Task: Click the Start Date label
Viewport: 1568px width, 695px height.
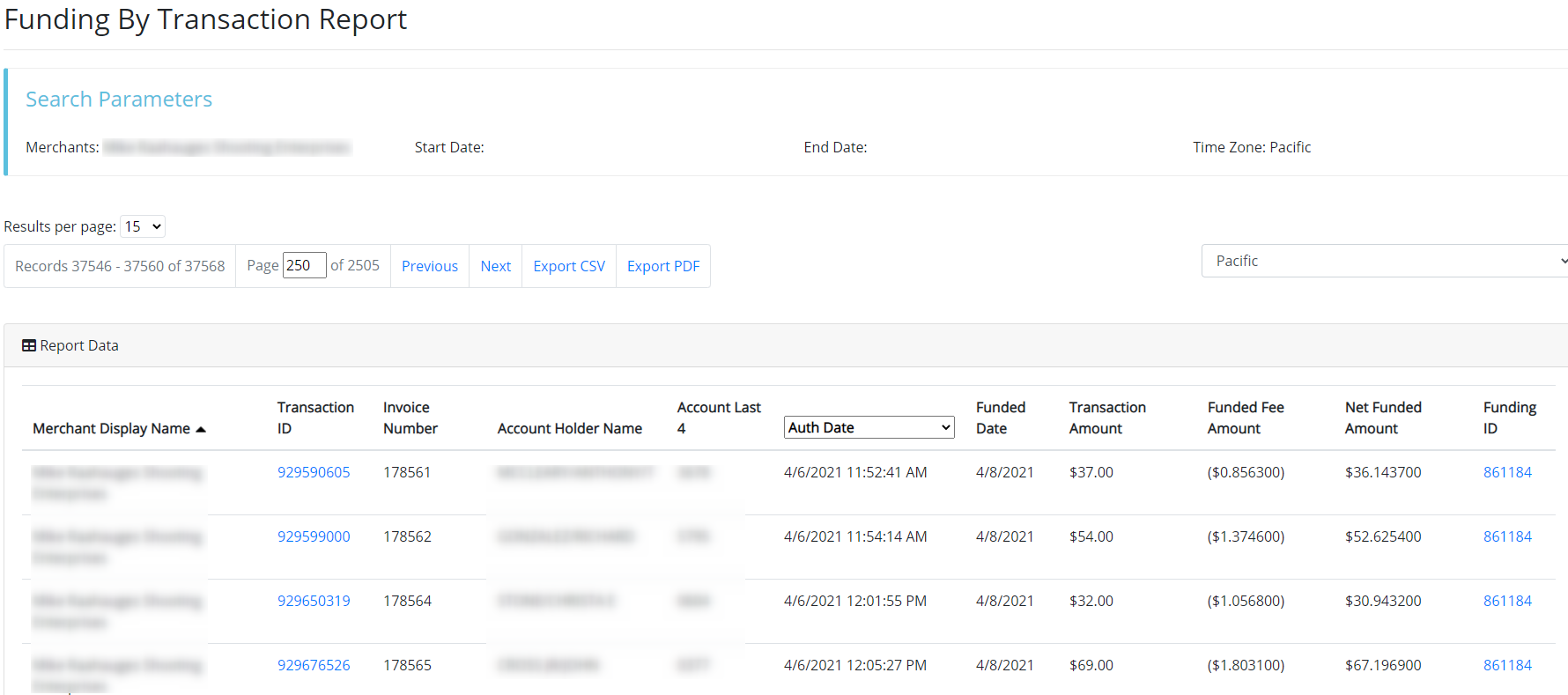Action: click(449, 147)
